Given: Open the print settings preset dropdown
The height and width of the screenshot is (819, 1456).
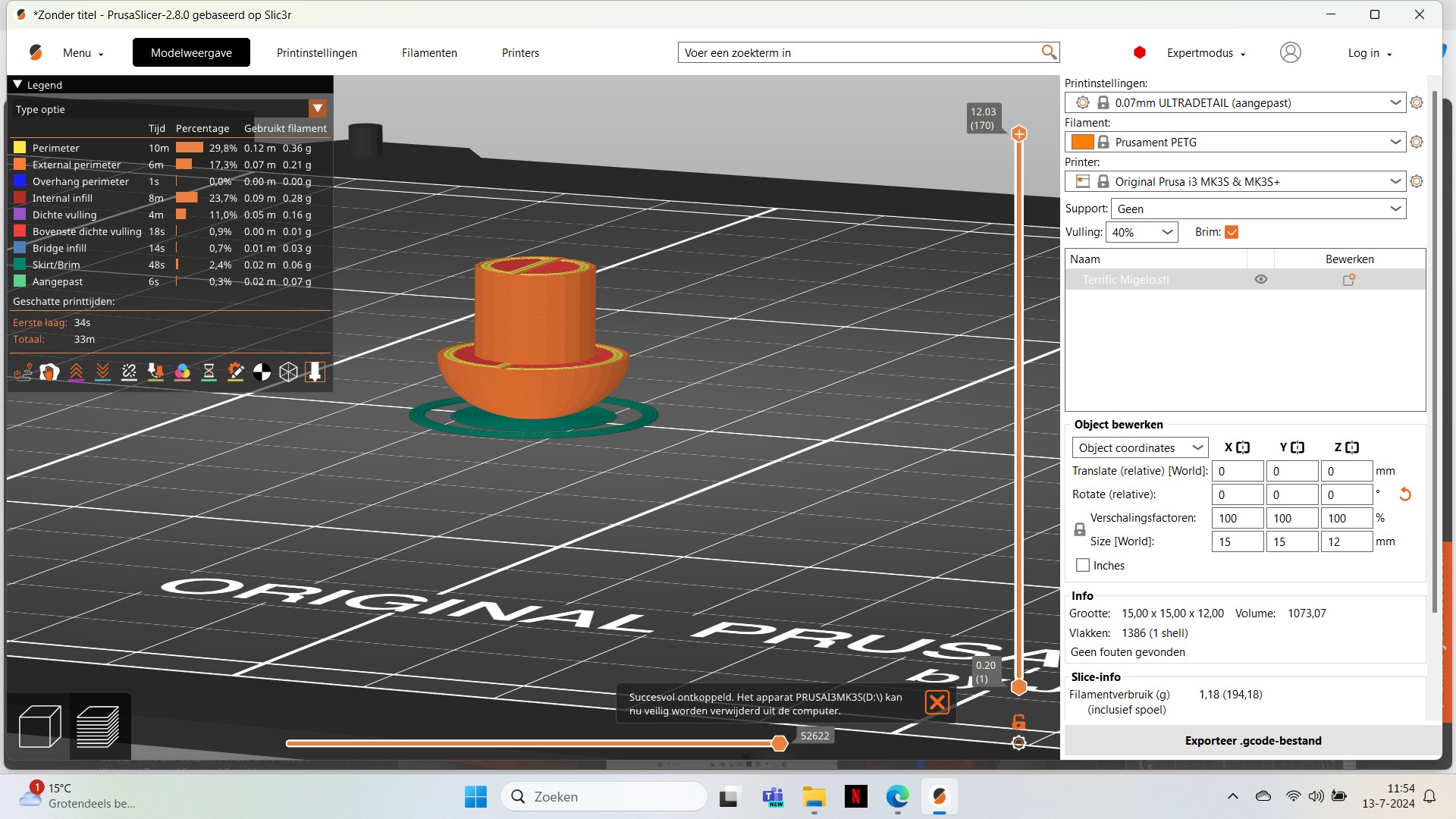Looking at the screenshot, I should point(1235,102).
